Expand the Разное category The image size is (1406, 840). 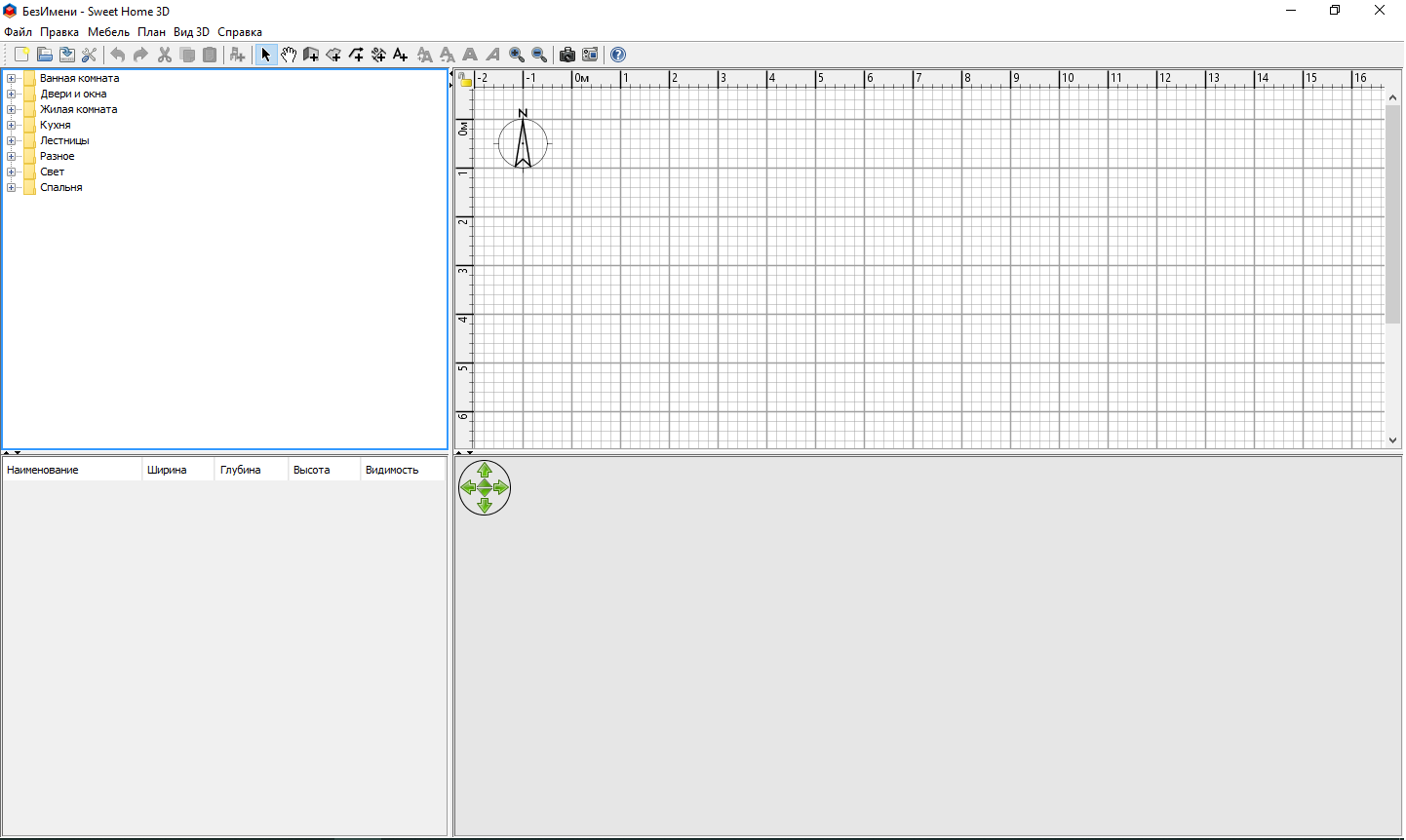[11, 156]
